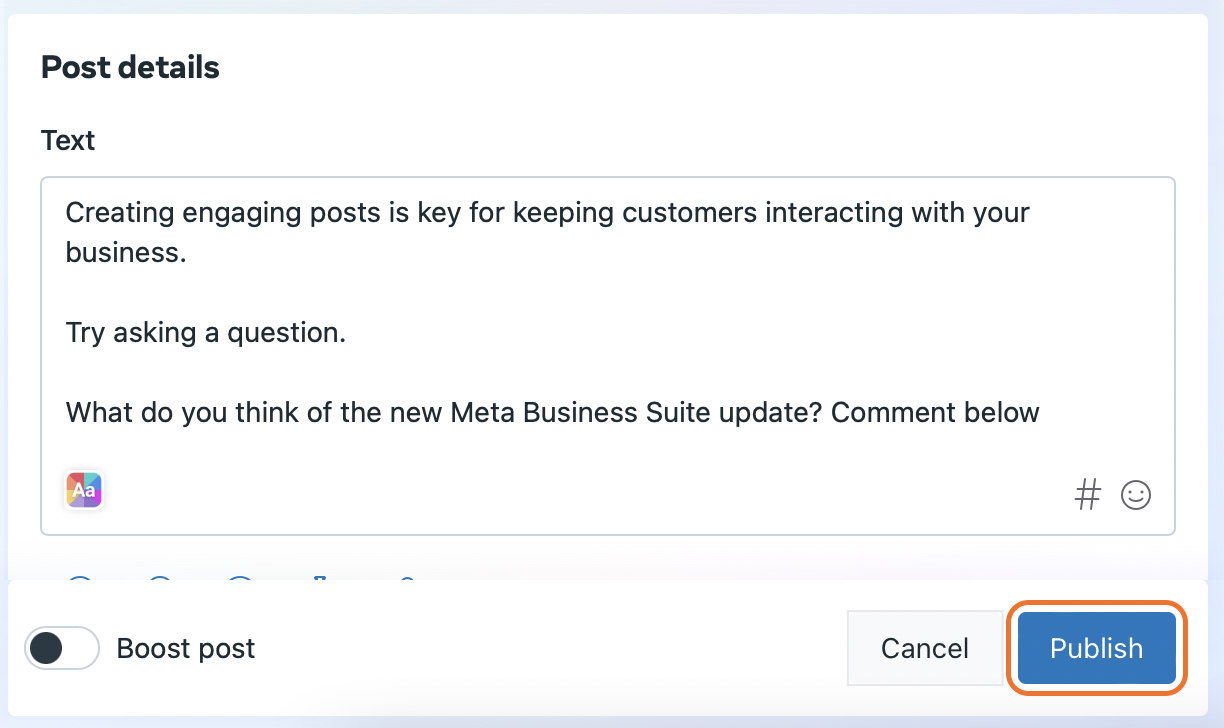This screenshot has width=1224, height=728.
Task: Click the Boost post label text
Action: [186, 649]
